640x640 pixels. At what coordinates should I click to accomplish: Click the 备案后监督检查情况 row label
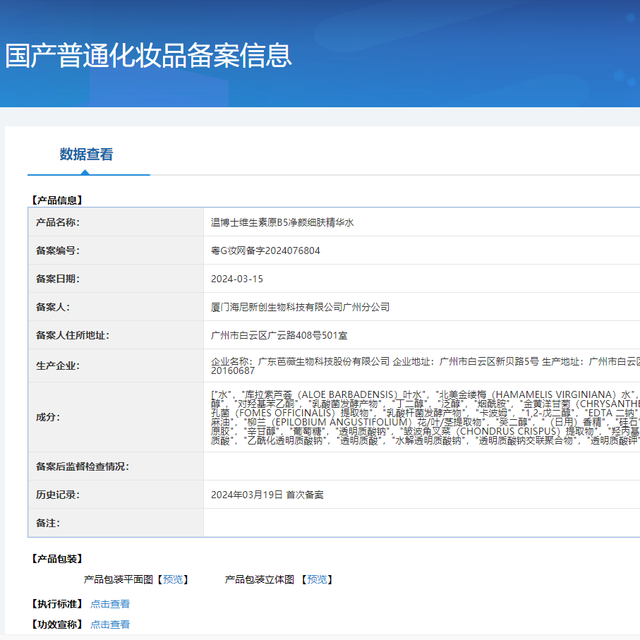pyautogui.click(x=82, y=467)
